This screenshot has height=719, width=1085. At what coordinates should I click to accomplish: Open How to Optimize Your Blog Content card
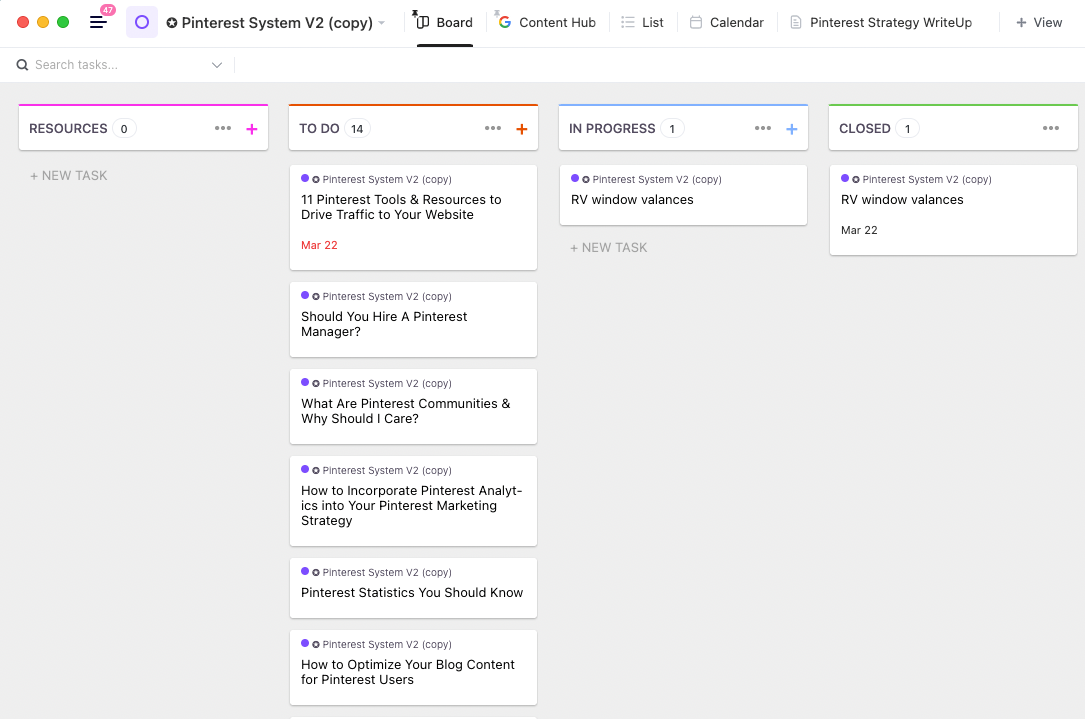click(x=413, y=668)
